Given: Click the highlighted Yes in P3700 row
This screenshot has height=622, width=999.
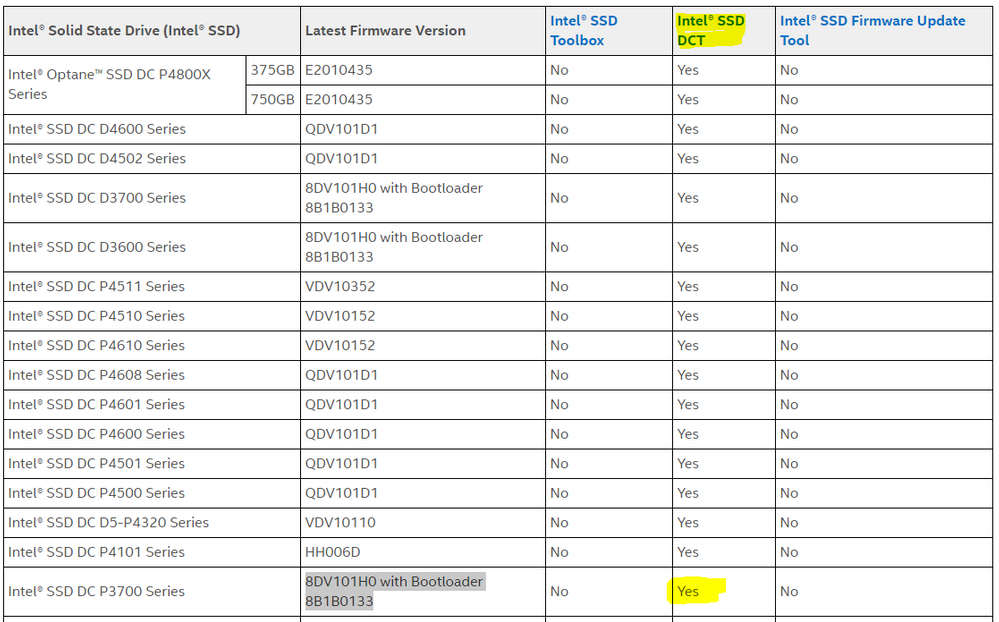Looking at the screenshot, I should 688,591.
